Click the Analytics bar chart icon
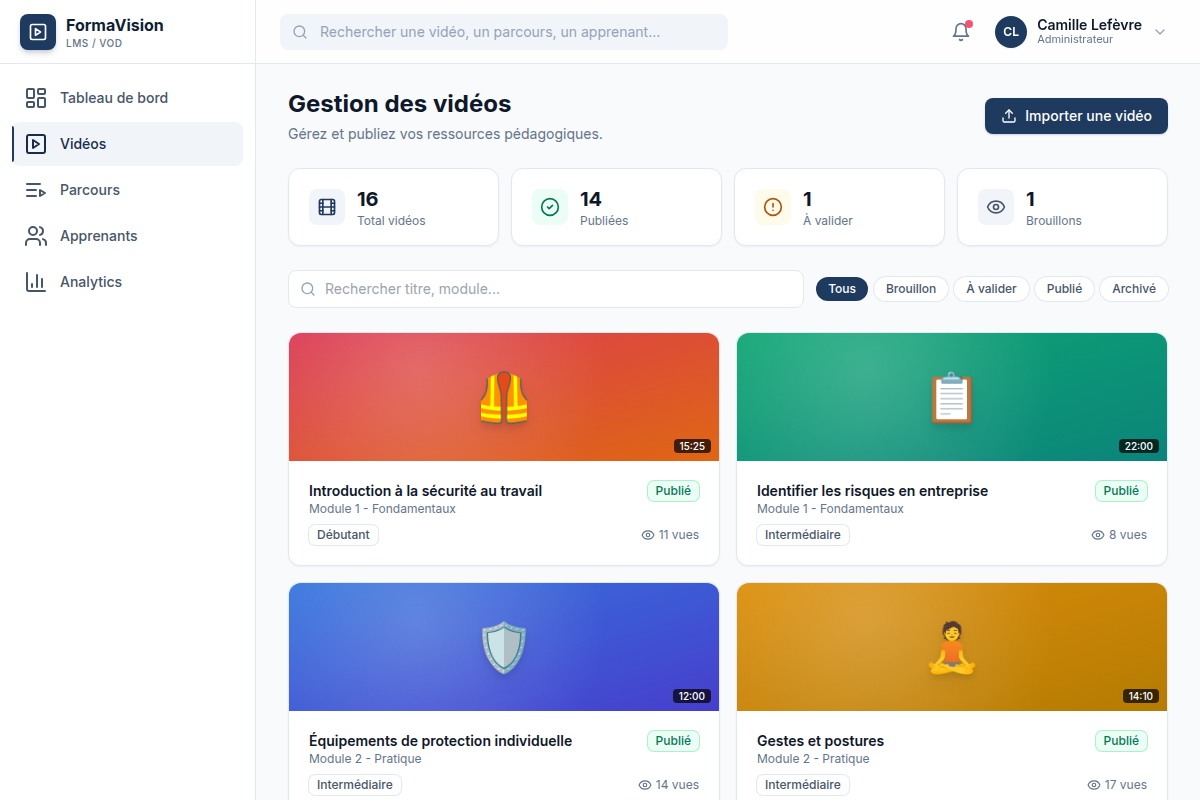This screenshot has height=800, width=1200. click(36, 282)
